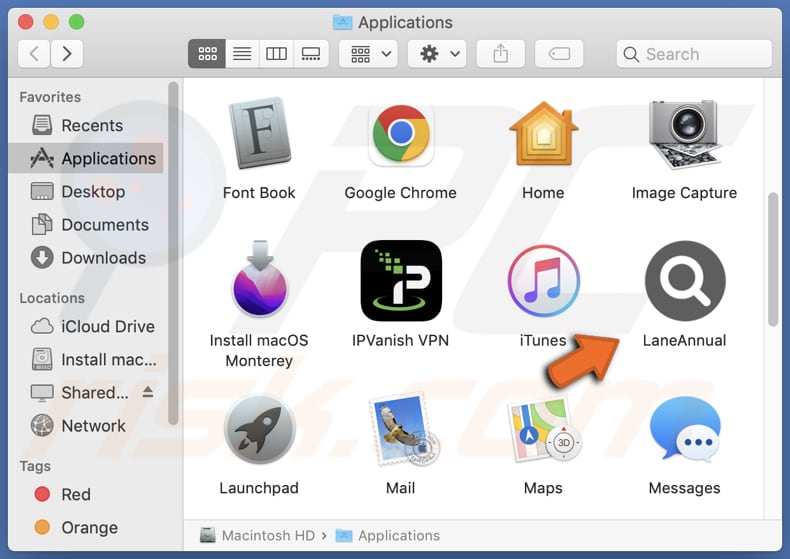This screenshot has width=790, height=559.
Task: Select the Image Capture app icon
Action: [684, 134]
